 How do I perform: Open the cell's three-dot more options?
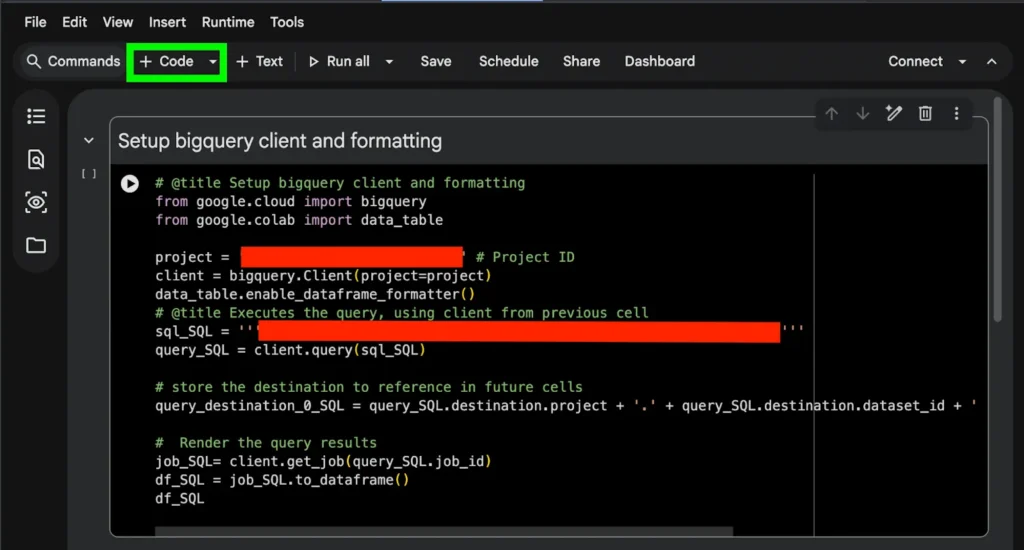956,114
